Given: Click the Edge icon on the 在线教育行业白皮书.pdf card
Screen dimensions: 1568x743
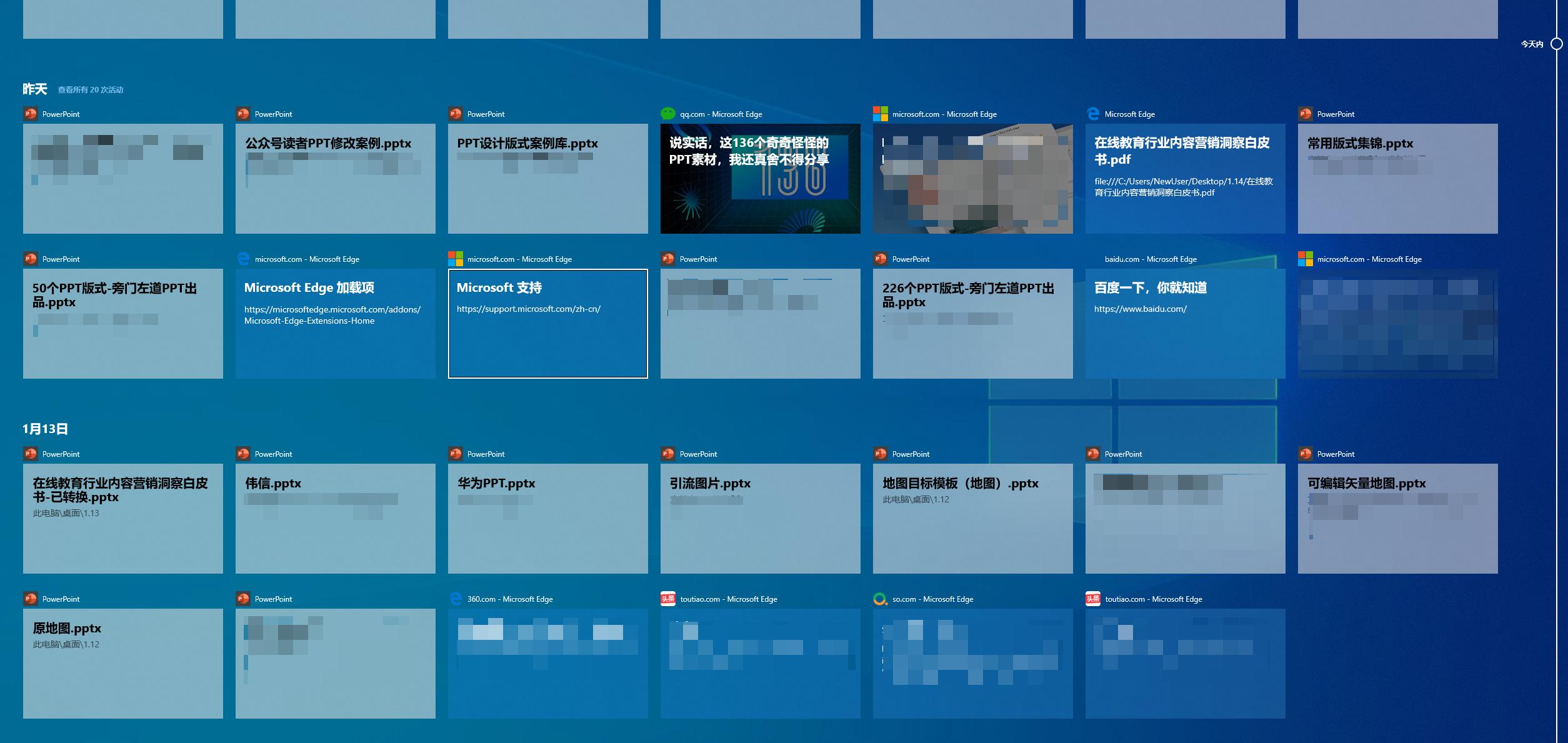Looking at the screenshot, I should pos(1092,114).
